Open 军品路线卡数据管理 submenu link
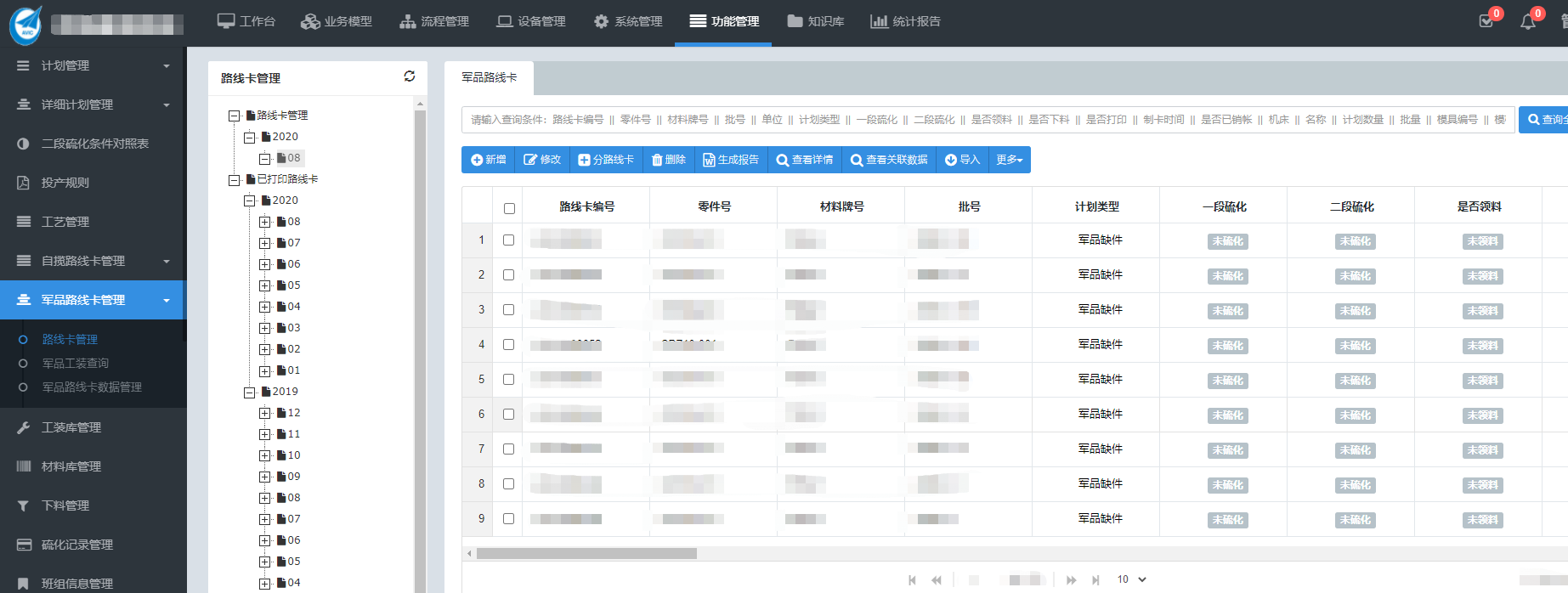Viewport: 1568px width, 593px height. click(92, 387)
